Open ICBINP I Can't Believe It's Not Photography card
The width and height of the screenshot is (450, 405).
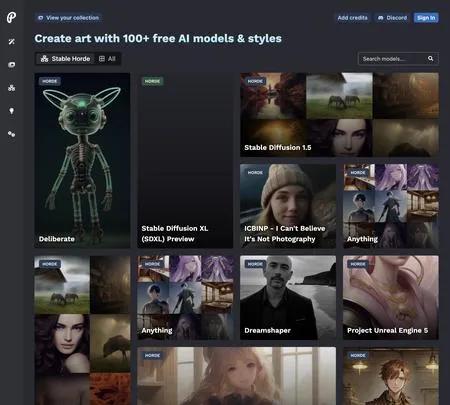tap(288, 206)
